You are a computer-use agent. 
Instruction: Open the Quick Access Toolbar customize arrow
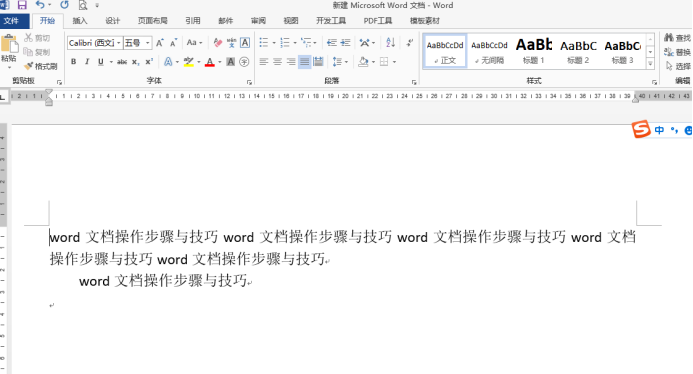(97, 6)
